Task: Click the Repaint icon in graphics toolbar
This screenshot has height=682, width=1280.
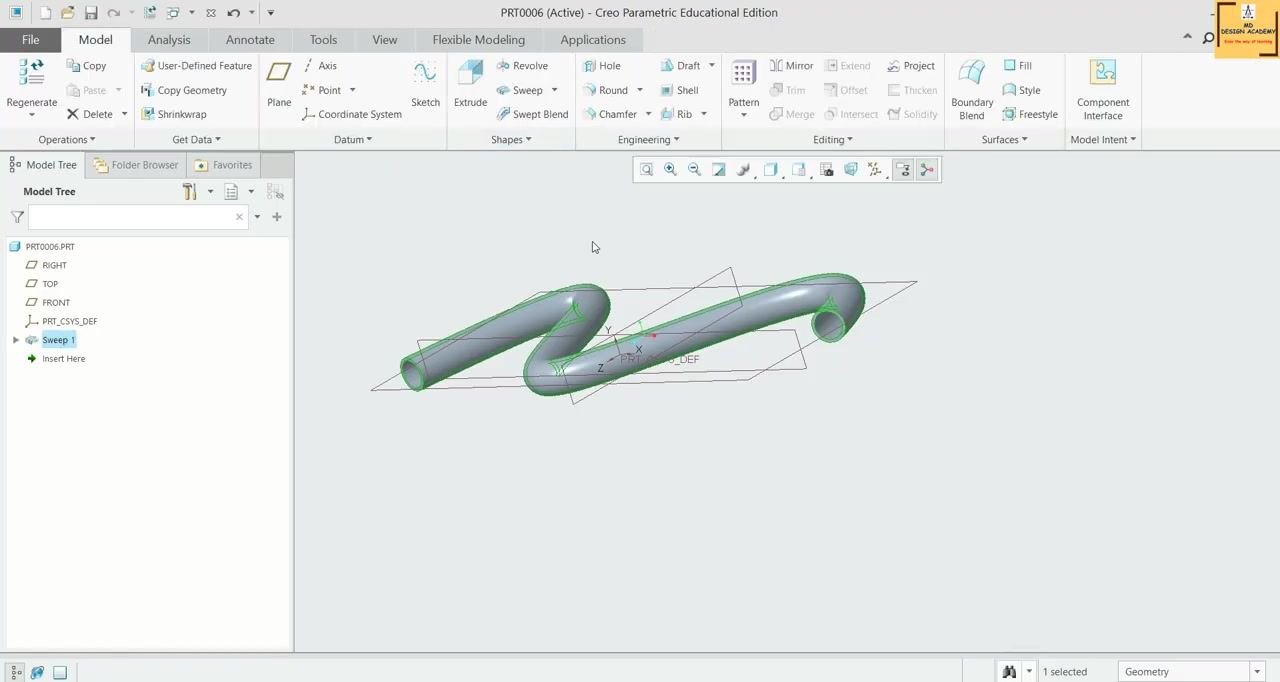Action: click(718, 170)
